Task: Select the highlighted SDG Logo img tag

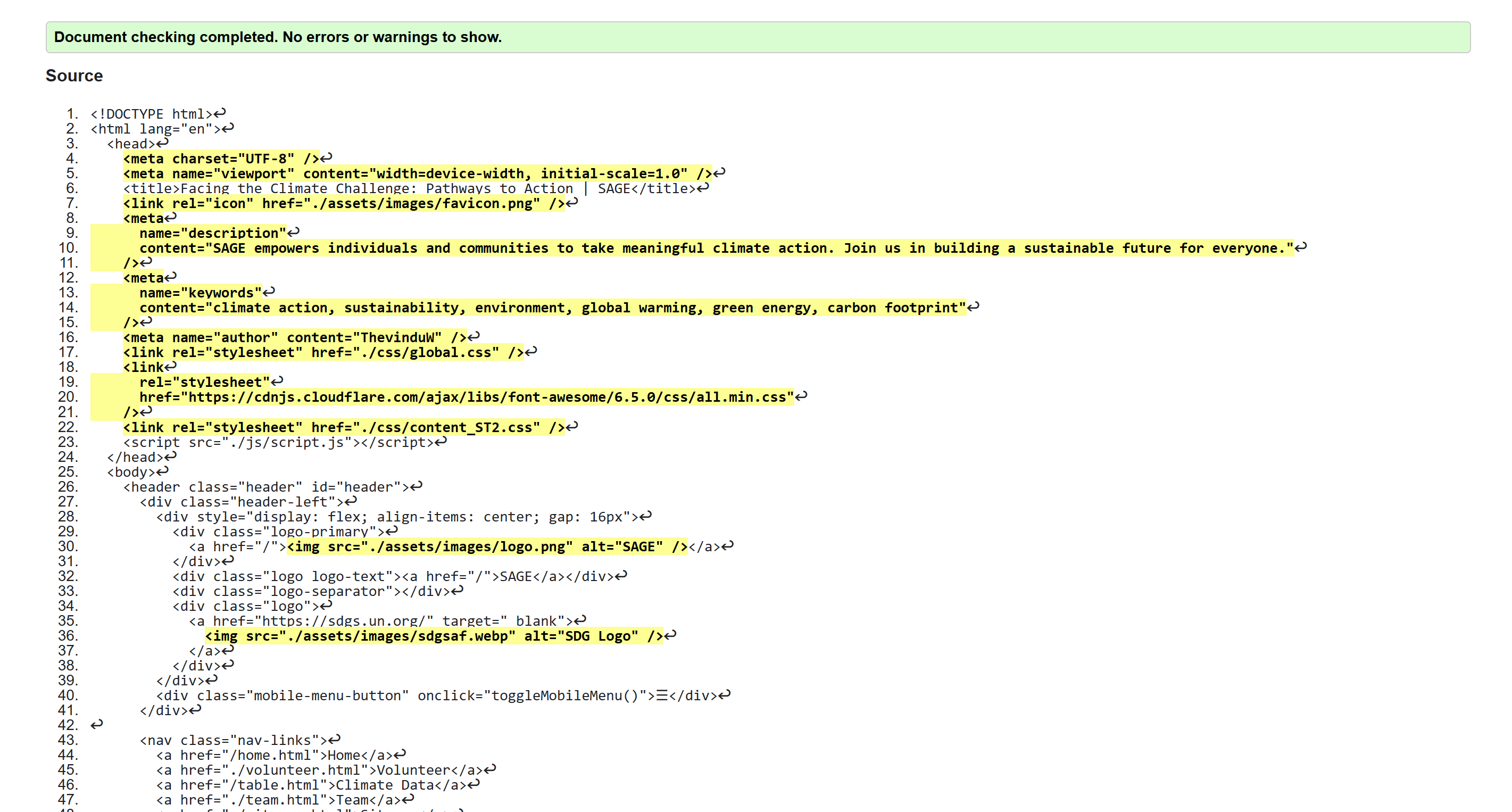Action: tap(437, 635)
